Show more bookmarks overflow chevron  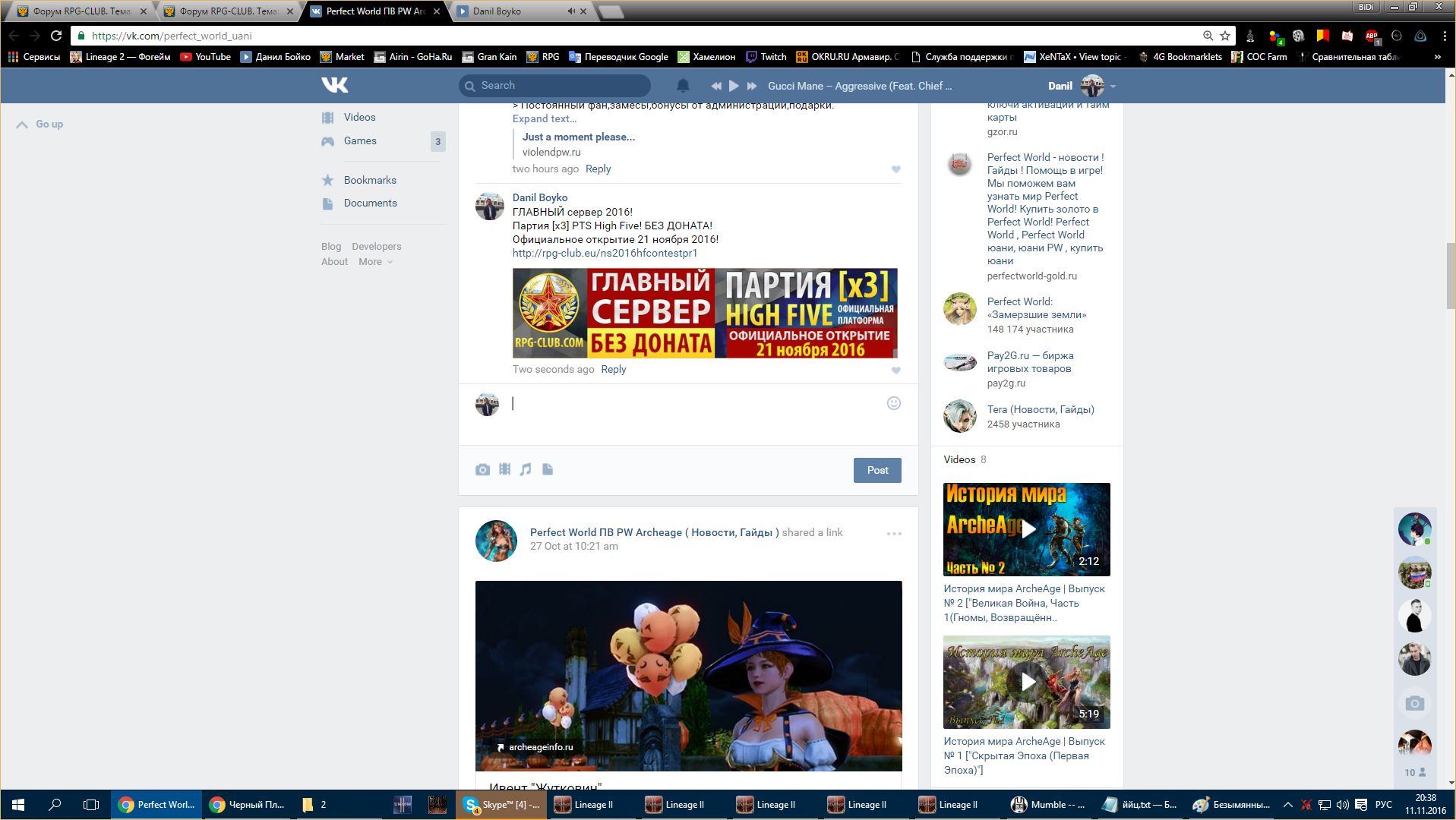click(1437, 57)
